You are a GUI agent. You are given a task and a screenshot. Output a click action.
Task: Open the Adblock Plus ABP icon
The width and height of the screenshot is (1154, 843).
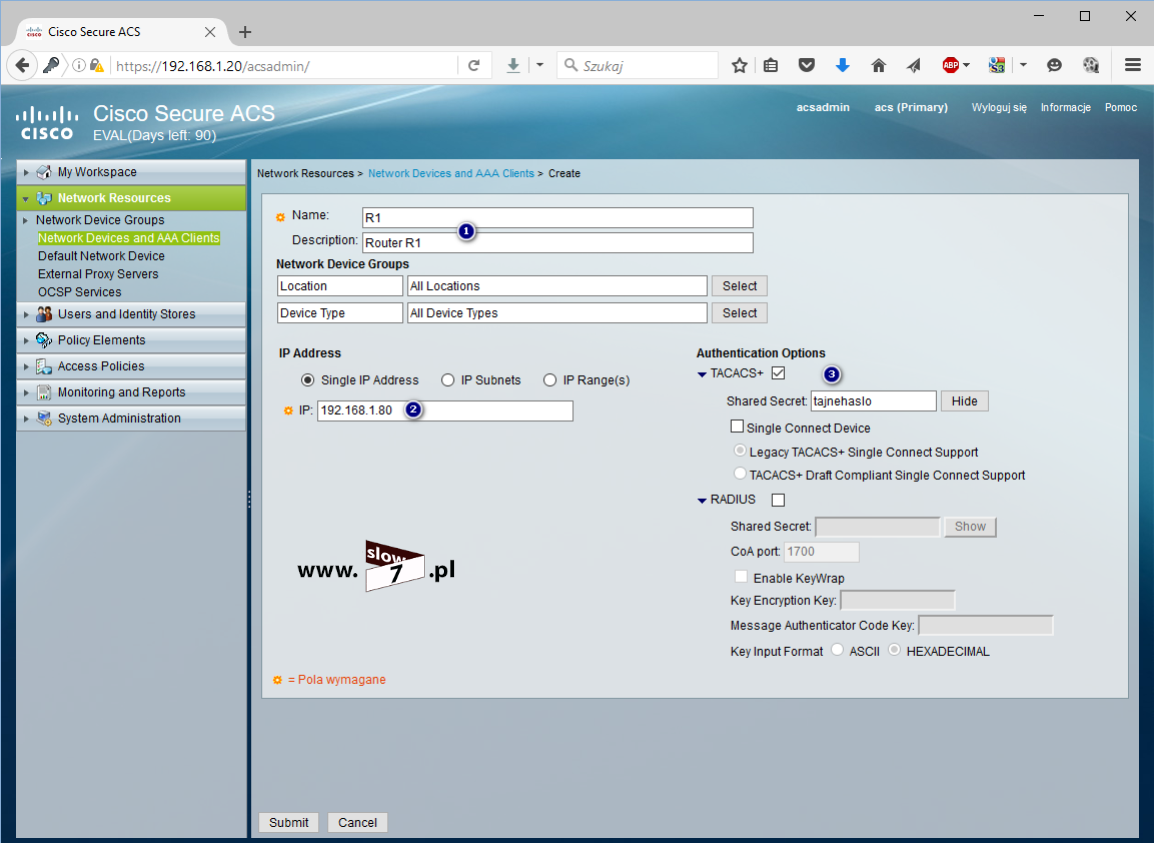point(951,66)
